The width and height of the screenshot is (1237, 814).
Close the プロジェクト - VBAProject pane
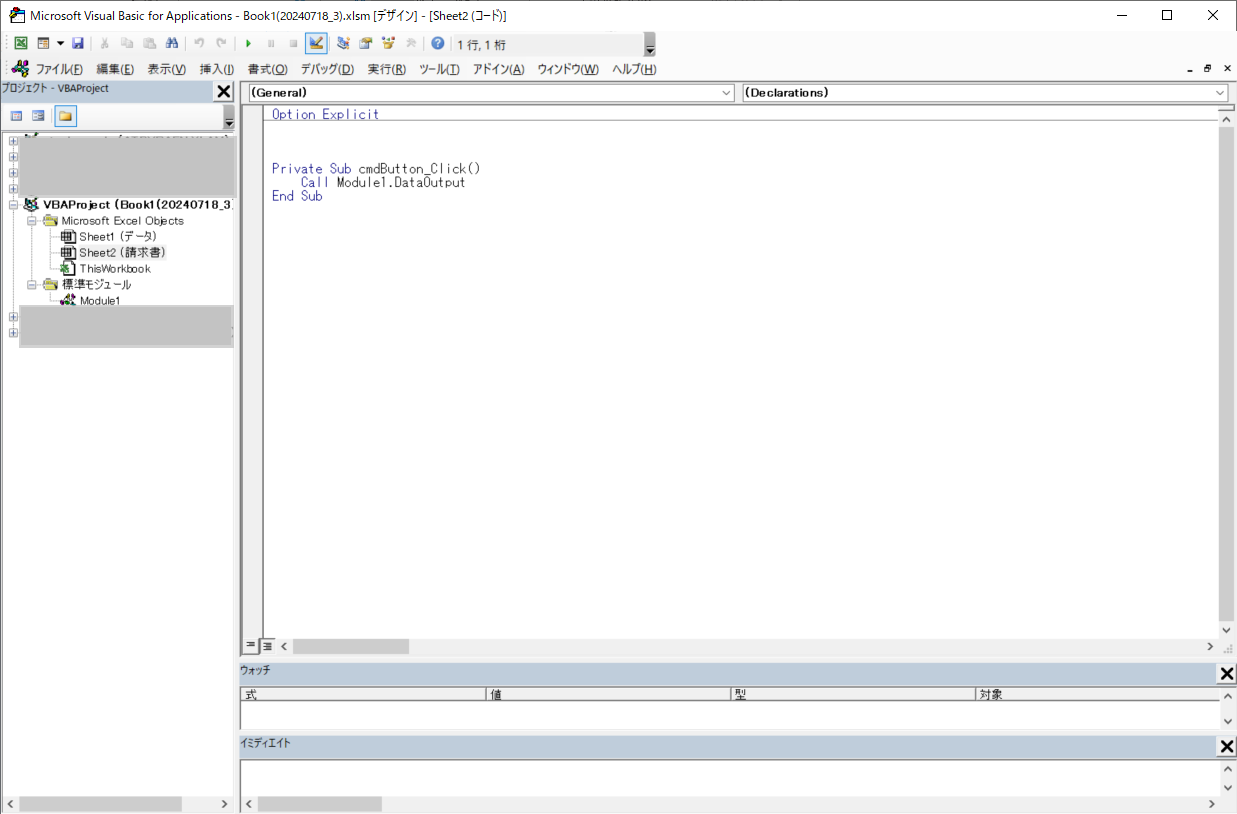pos(224,92)
